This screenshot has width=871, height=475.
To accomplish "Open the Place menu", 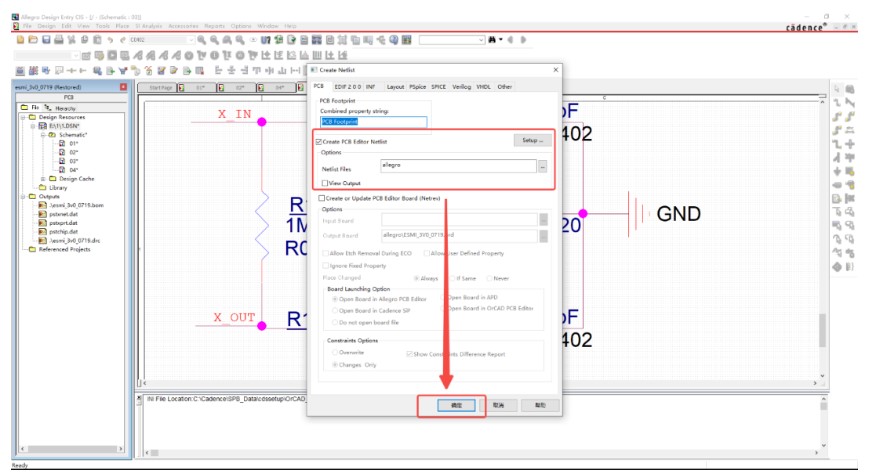I will coord(122,26).
